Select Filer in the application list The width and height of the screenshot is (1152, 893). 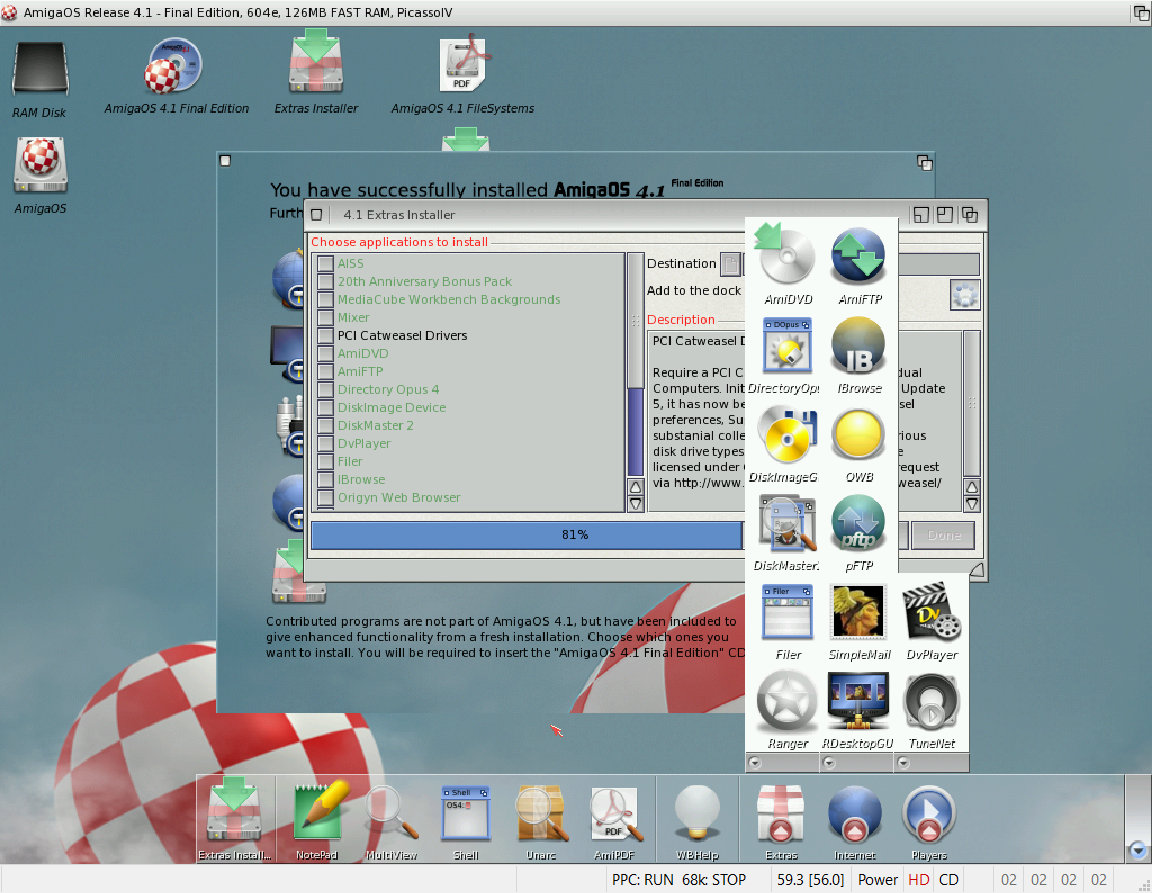[350, 462]
